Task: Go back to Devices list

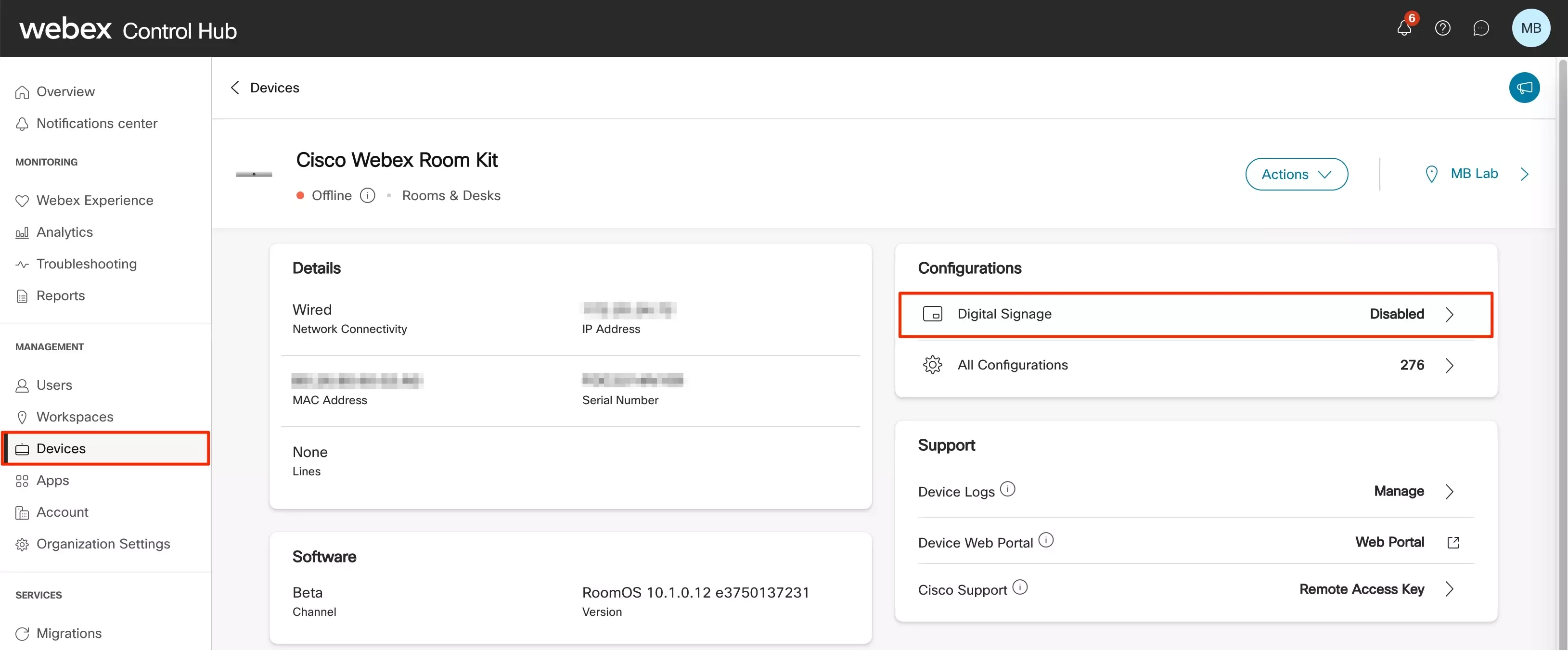Action: [235, 88]
